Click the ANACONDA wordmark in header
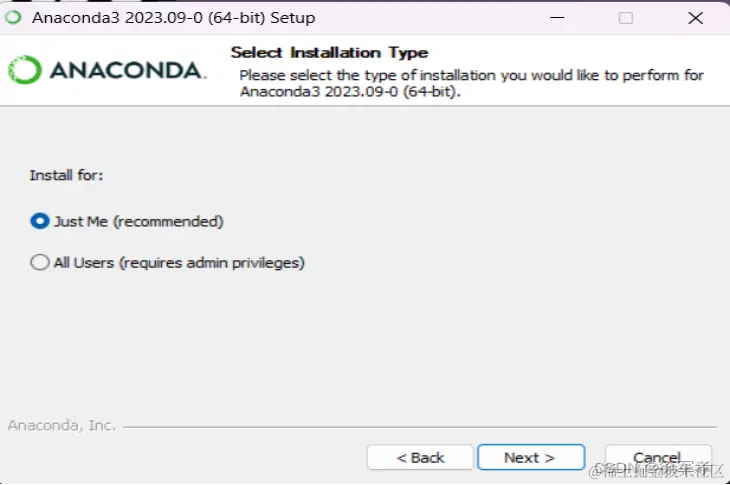This screenshot has height=485, width=730. tap(127, 71)
